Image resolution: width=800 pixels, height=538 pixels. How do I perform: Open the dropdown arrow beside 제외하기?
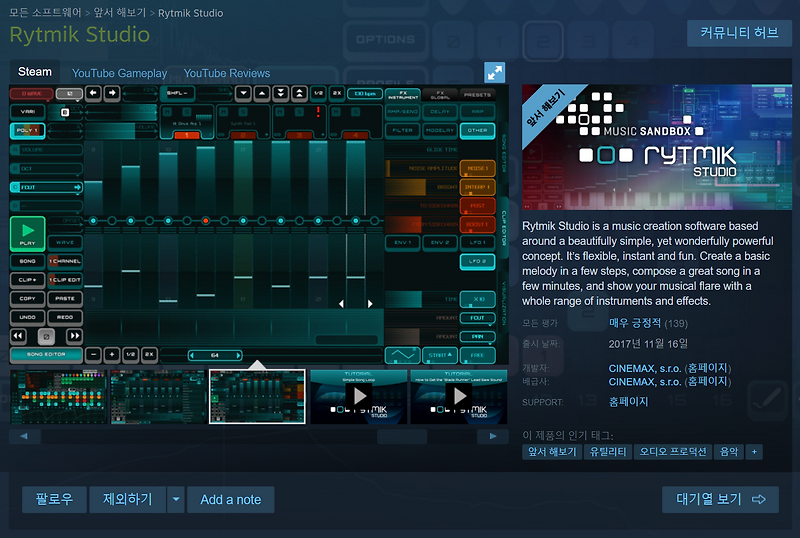point(176,499)
